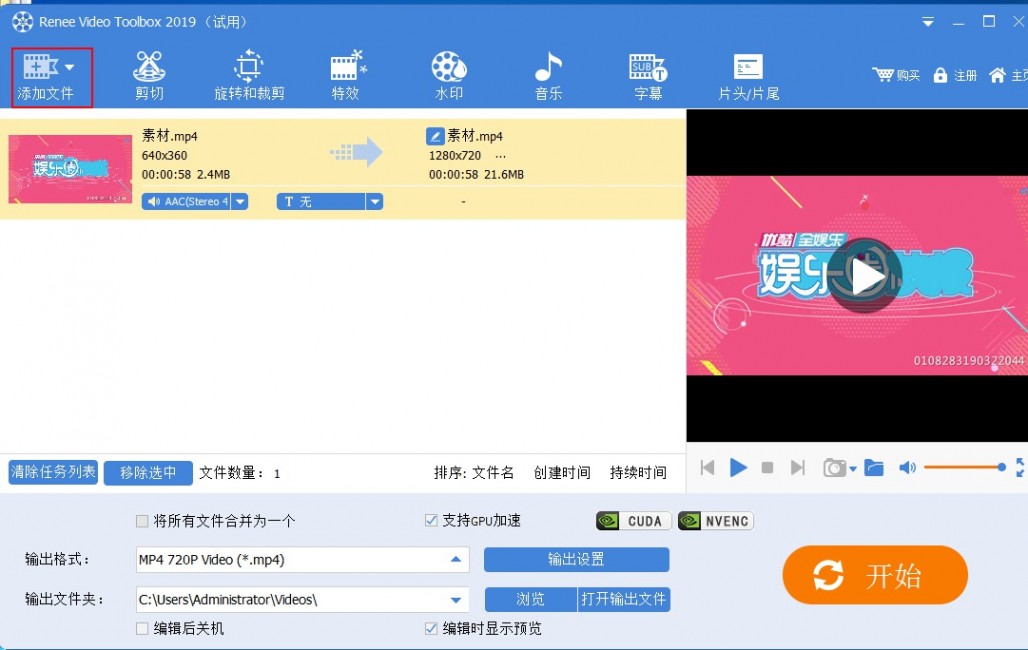Play the preview video
Screen dimensions: 1028x650
click(738, 468)
